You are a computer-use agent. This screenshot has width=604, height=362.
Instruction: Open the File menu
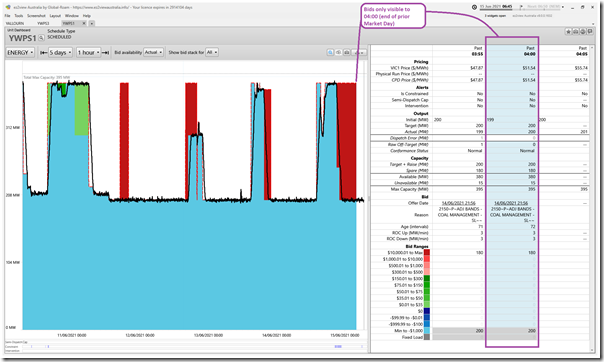click(x=7, y=16)
